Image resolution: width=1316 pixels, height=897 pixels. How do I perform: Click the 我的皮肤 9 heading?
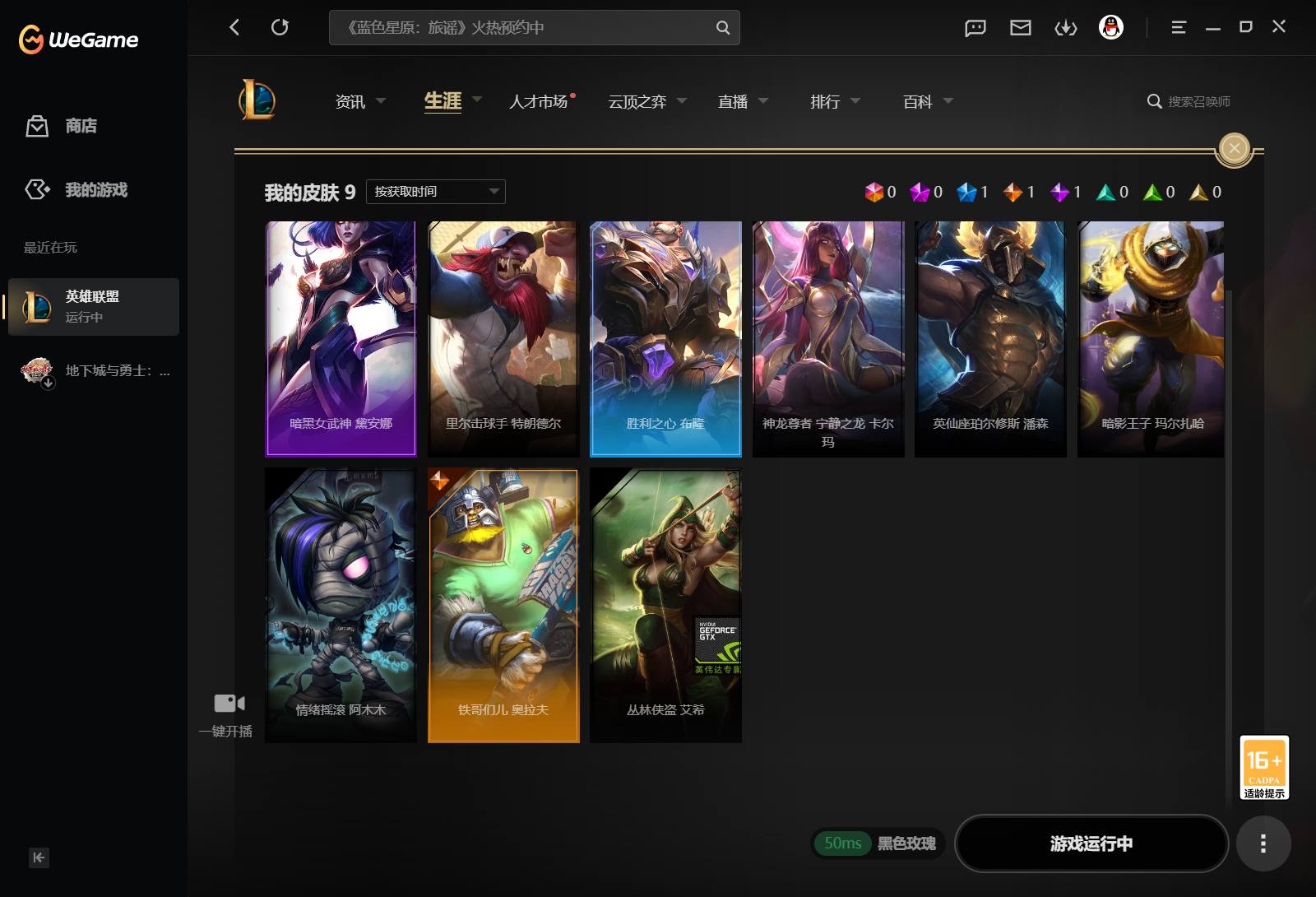309,193
